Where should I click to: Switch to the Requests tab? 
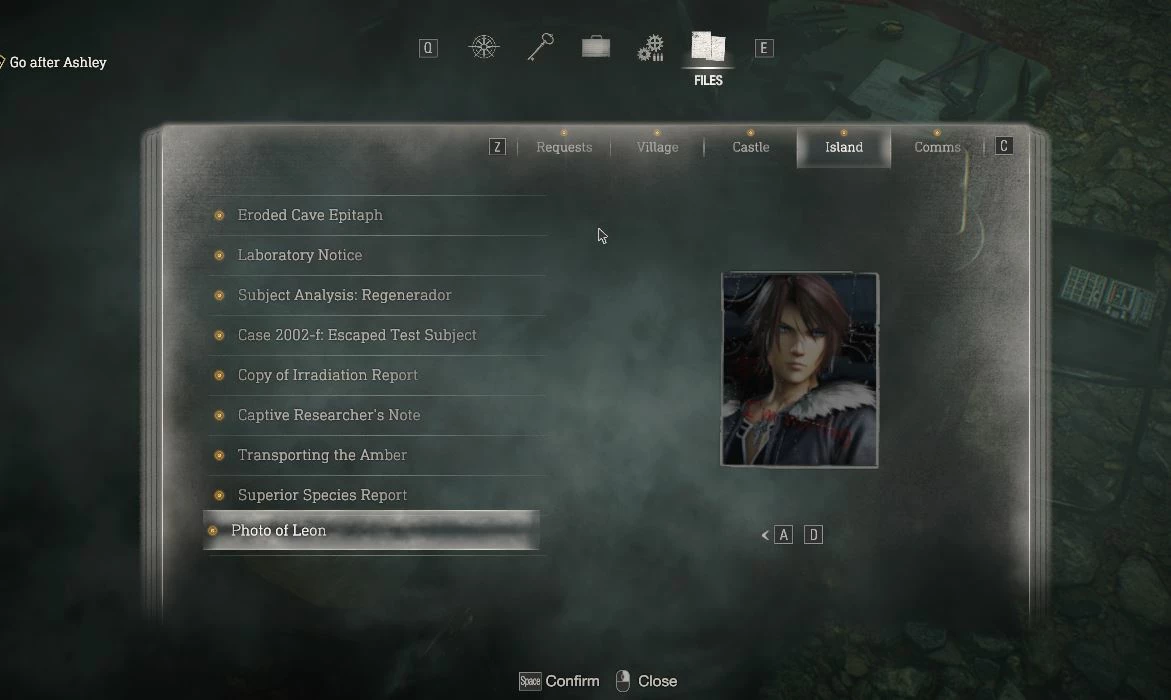pos(564,147)
